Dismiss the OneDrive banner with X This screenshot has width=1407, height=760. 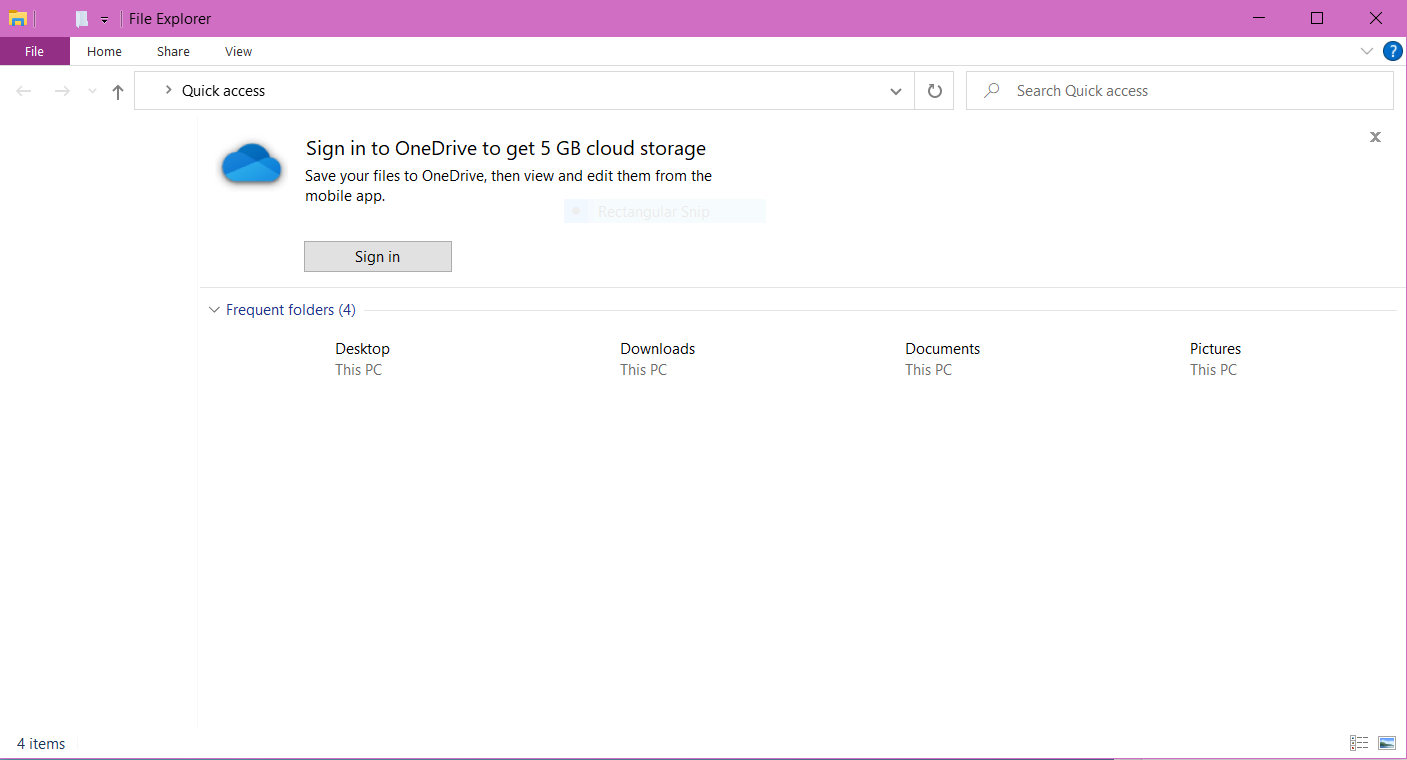click(1376, 137)
